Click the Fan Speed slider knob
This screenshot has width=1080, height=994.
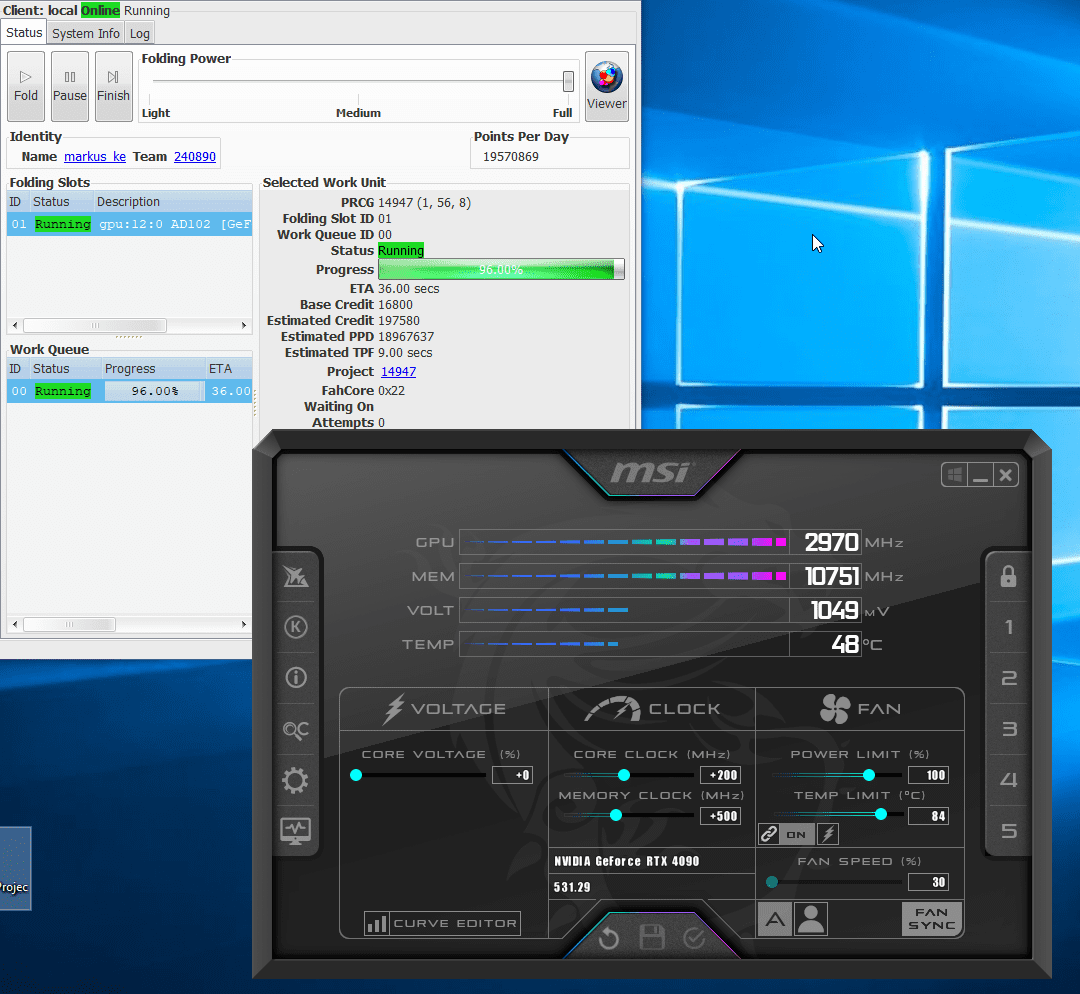[x=772, y=882]
